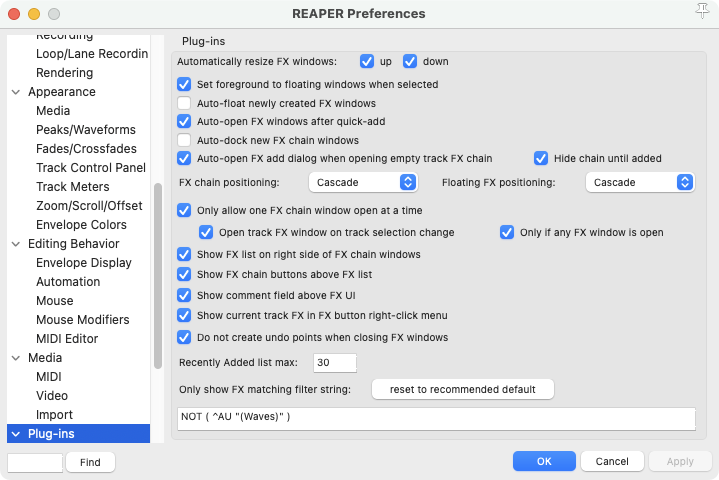This screenshot has width=719, height=480.
Task: Uncheck Hide chain until added
Action: tap(541, 158)
